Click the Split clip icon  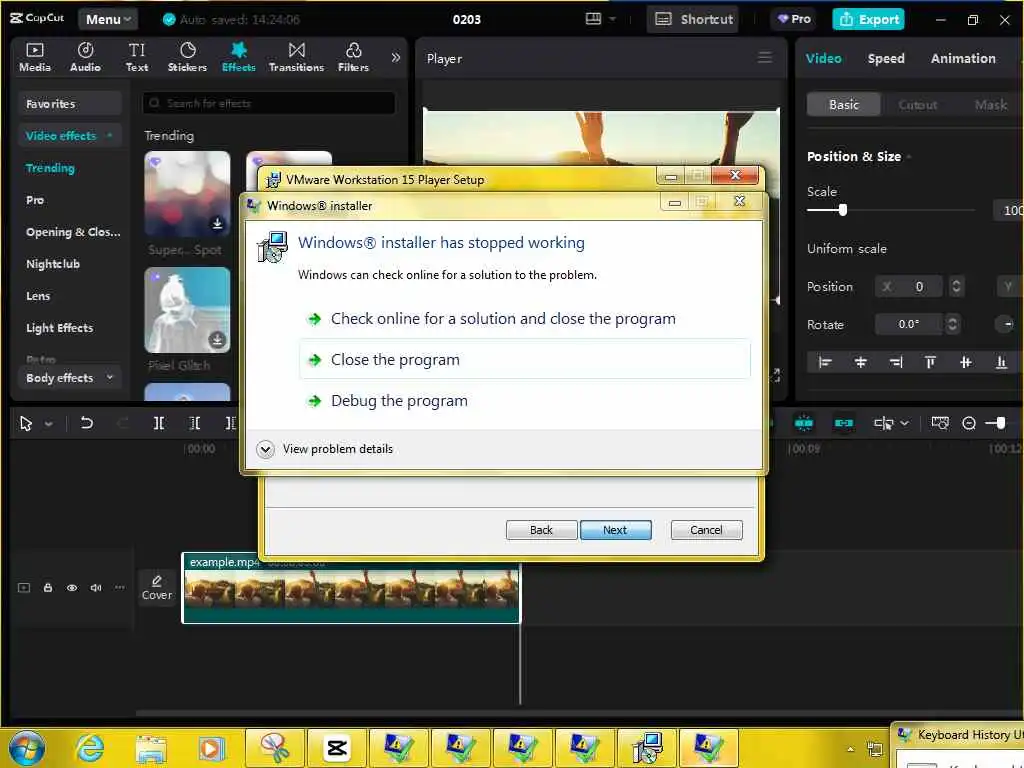[159, 423]
